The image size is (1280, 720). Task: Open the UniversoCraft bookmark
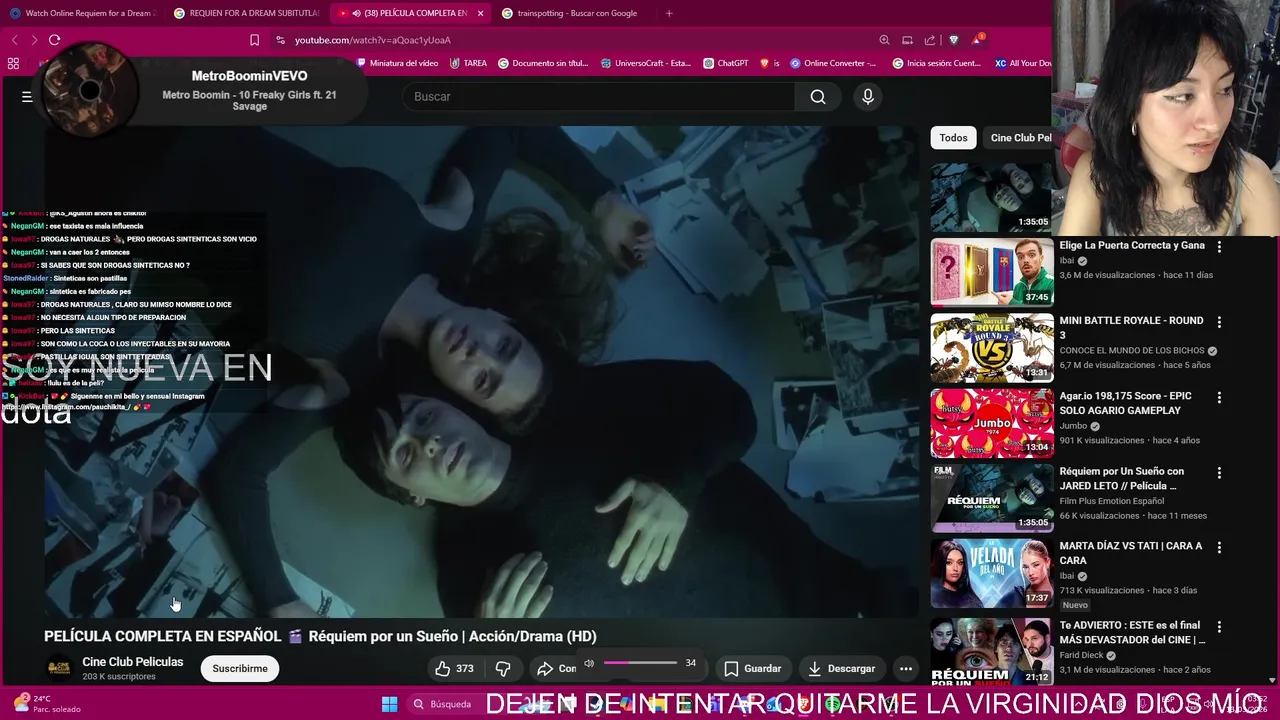tap(646, 63)
